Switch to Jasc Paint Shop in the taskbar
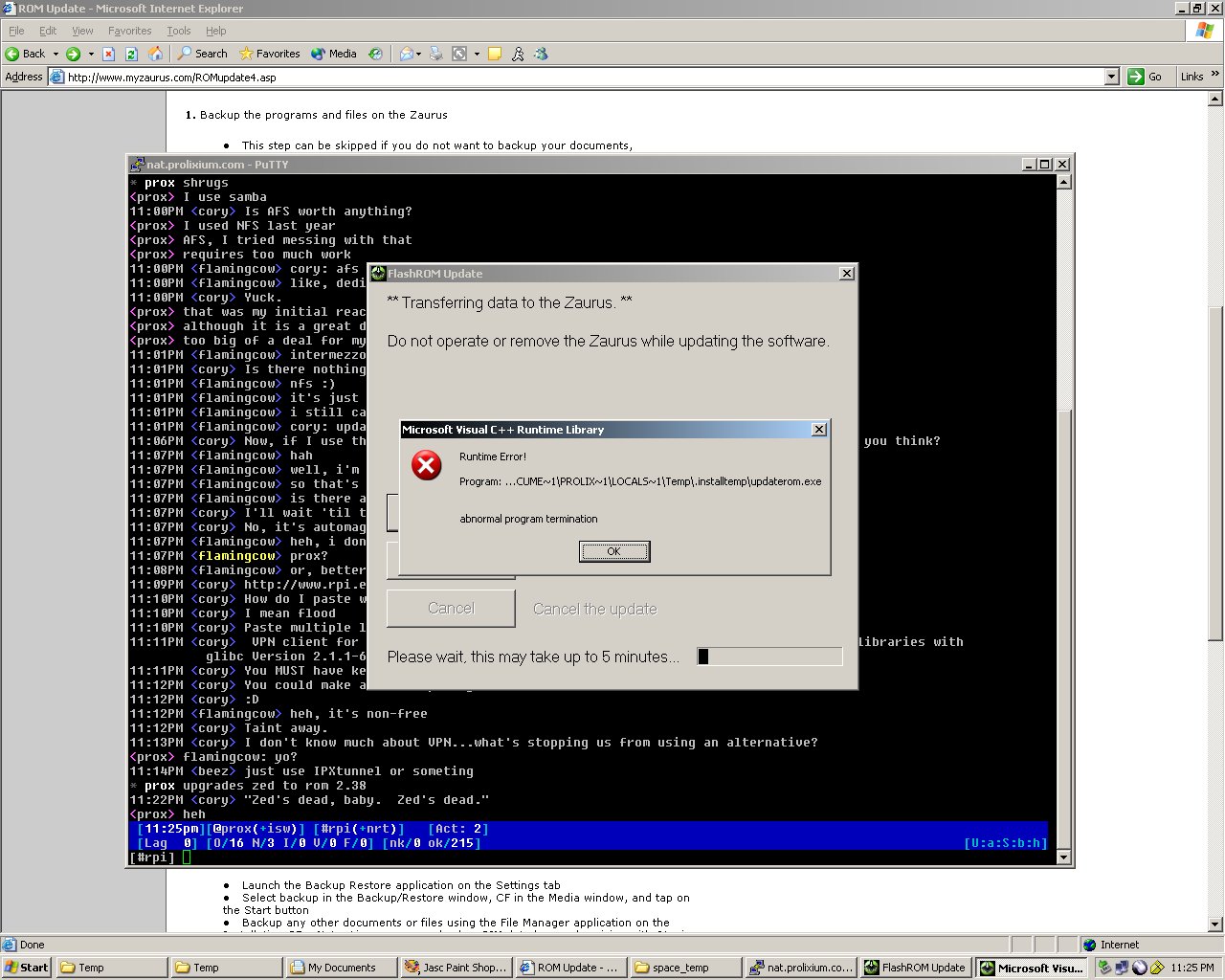The image size is (1225, 980). click(456, 968)
